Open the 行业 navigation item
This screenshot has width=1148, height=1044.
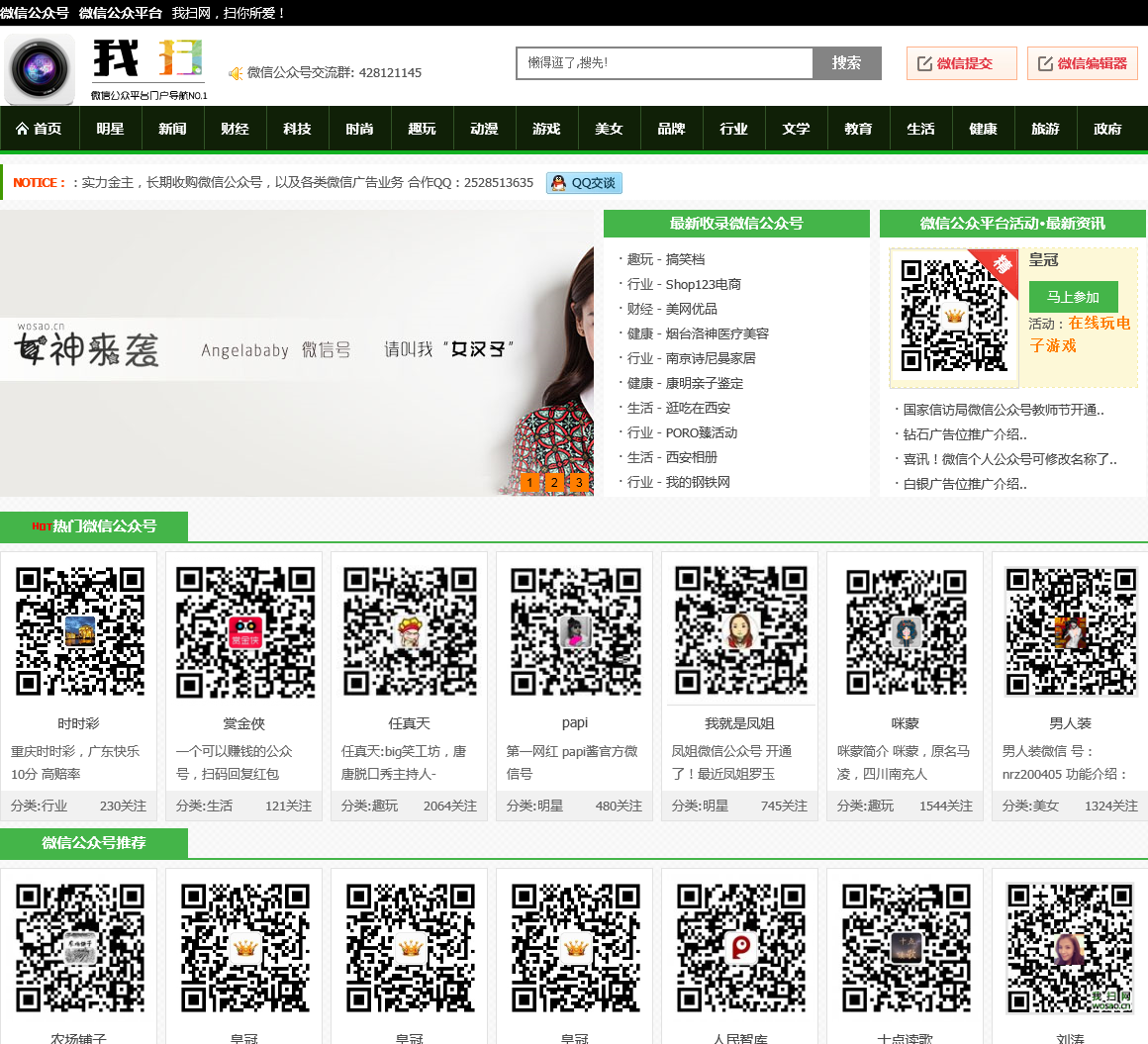point(733,129)
